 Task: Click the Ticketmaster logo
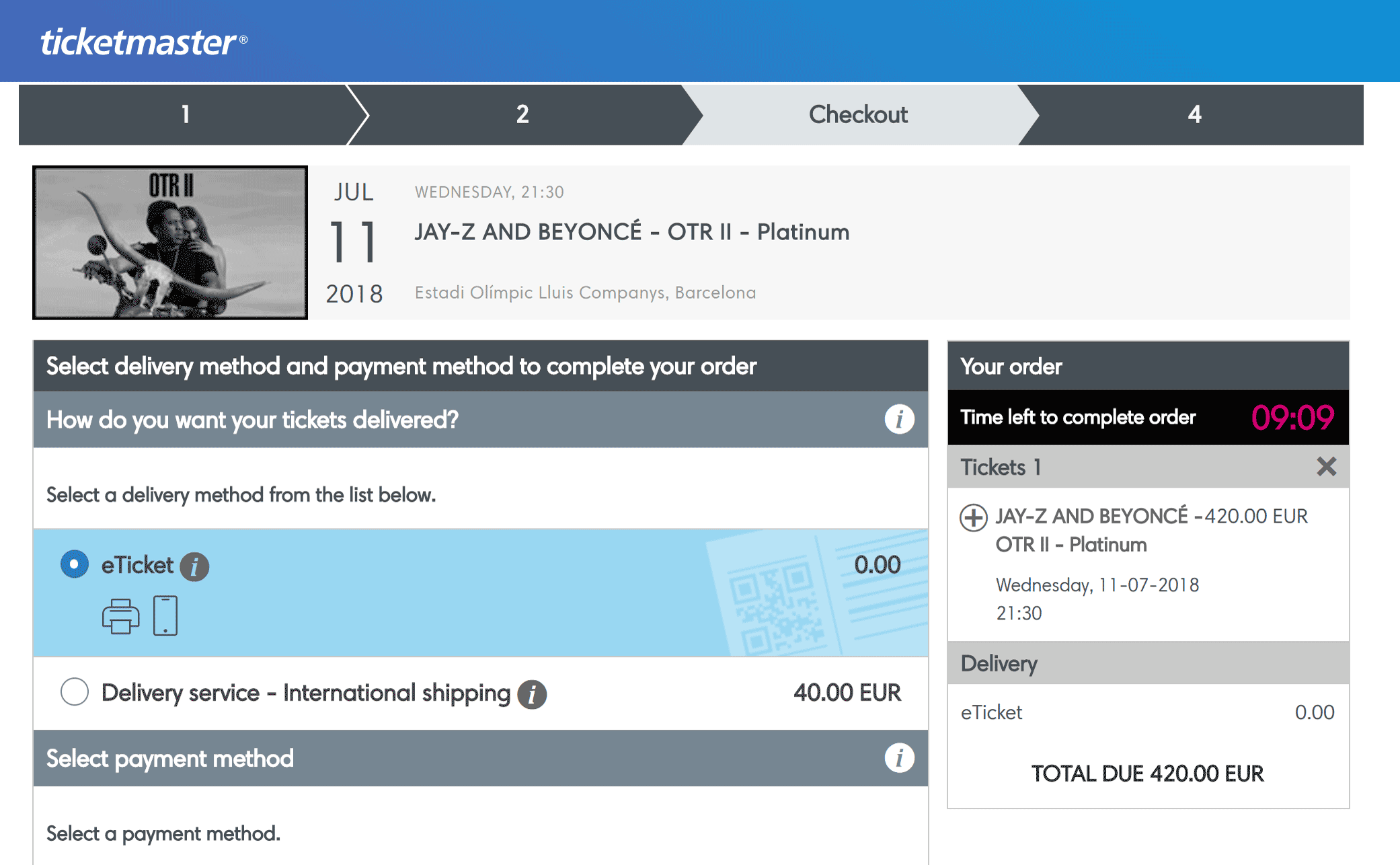click(144, 42)
